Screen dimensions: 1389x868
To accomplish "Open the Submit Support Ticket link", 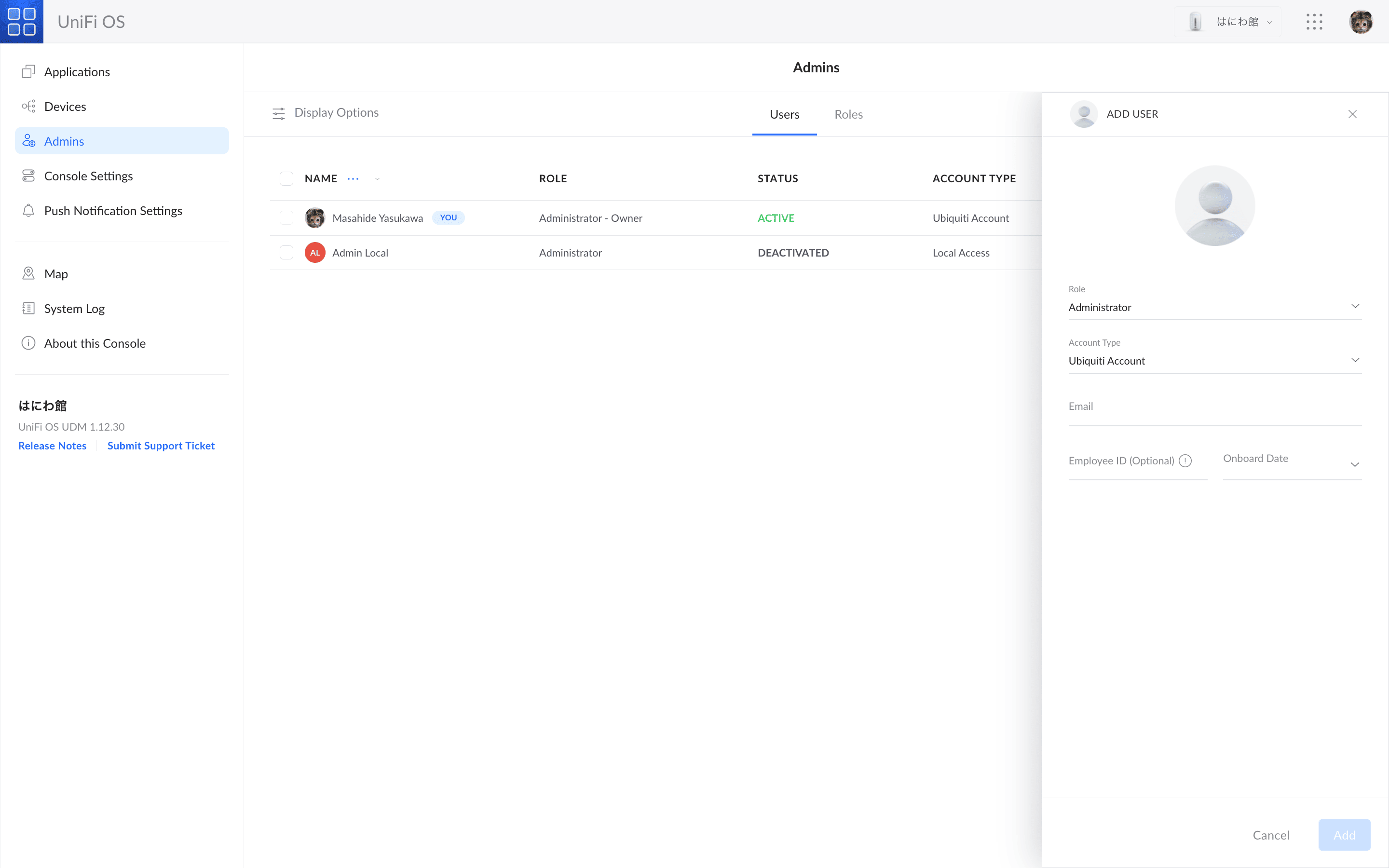I will coord(161,446).
